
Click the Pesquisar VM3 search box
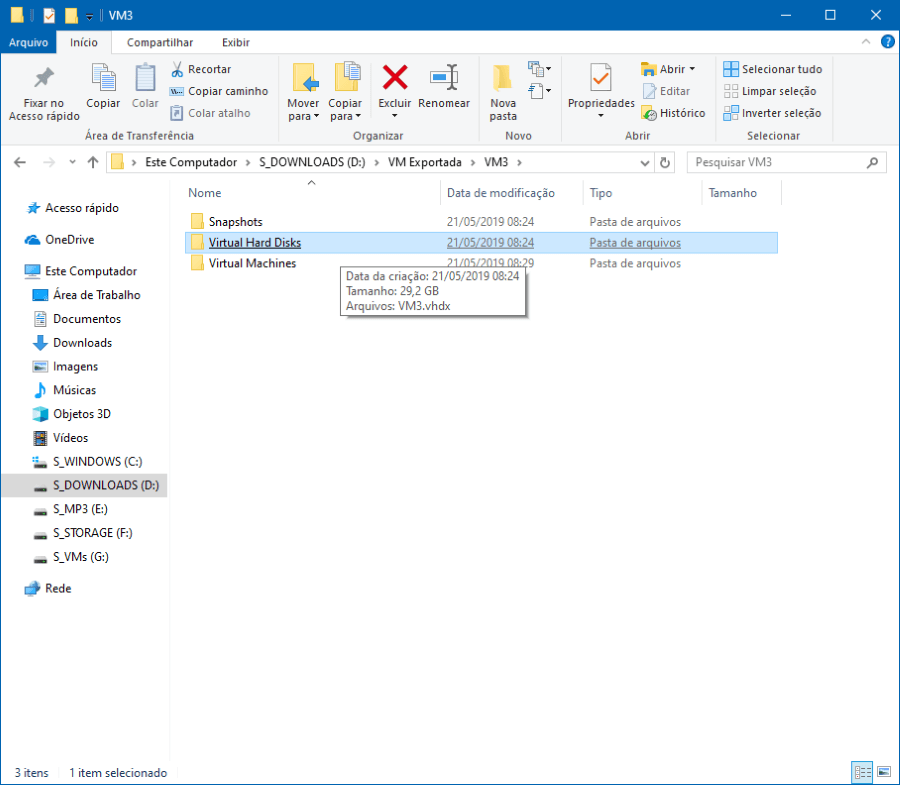(x=786, y=162)
